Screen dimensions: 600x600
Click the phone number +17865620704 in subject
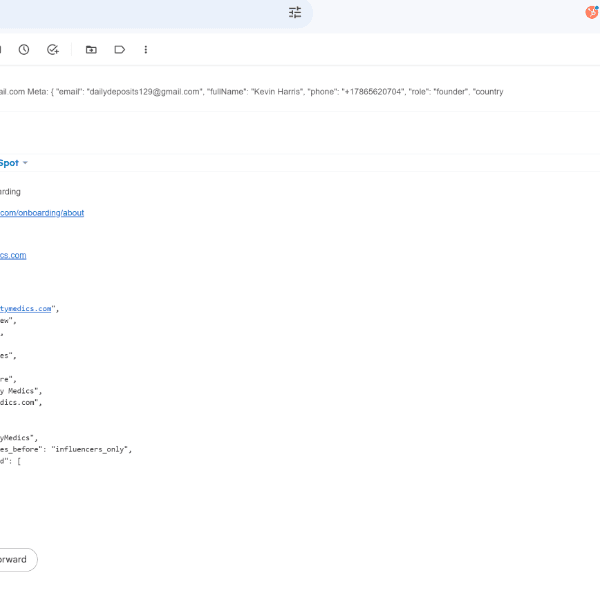373,91
